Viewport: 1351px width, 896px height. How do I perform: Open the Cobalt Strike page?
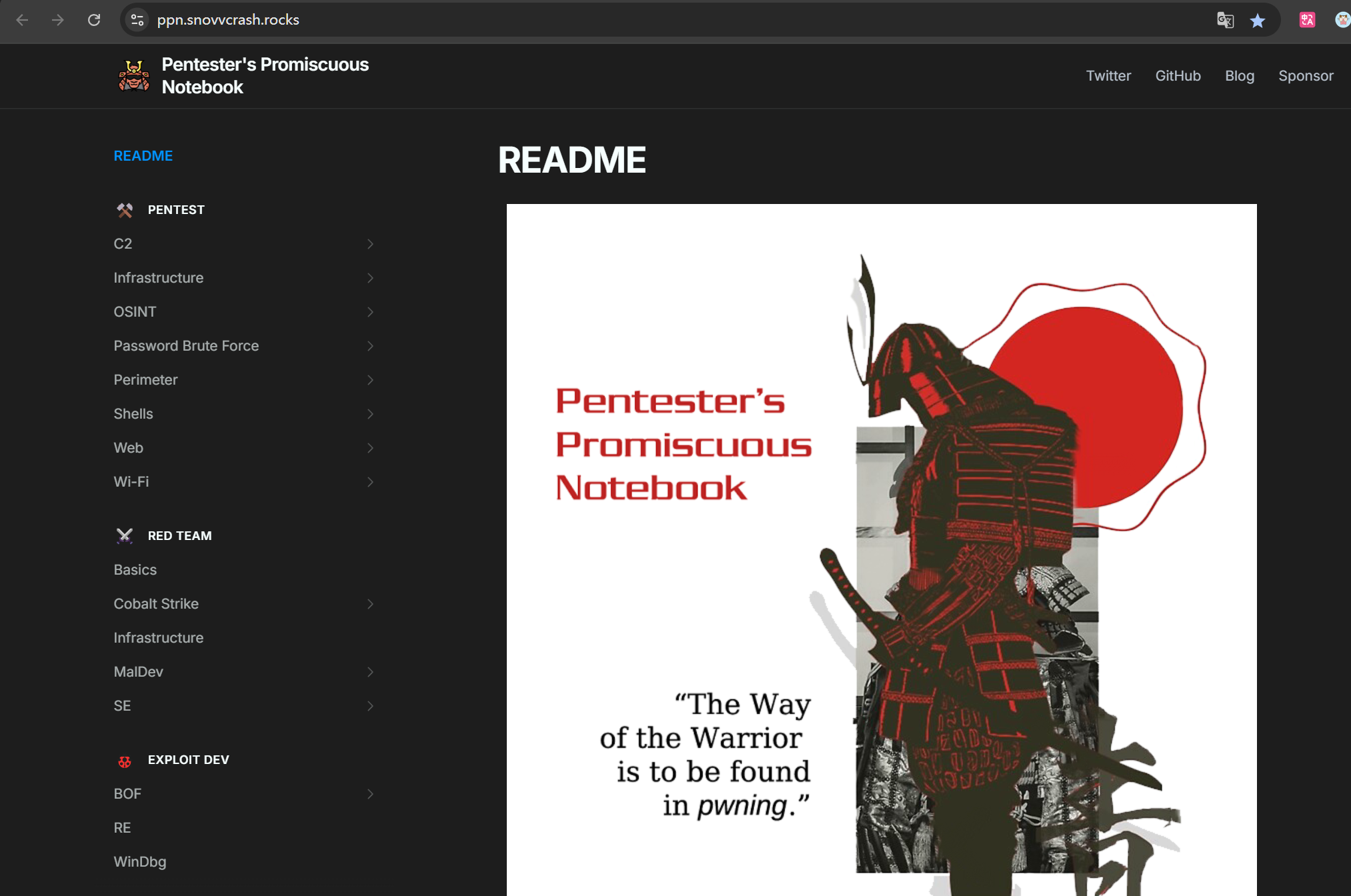pyautogui.click(x=156, y=604)
